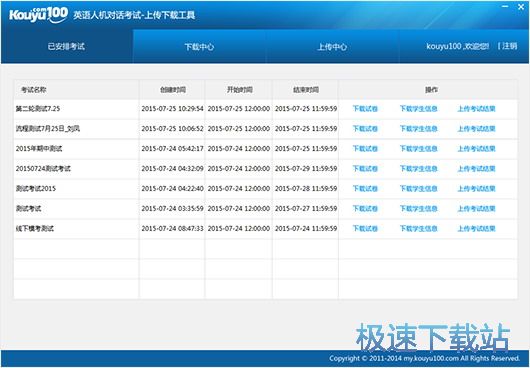Select exam name 线下模考测试
This screenshot has height=368, width=530.
tap(34, 228)
